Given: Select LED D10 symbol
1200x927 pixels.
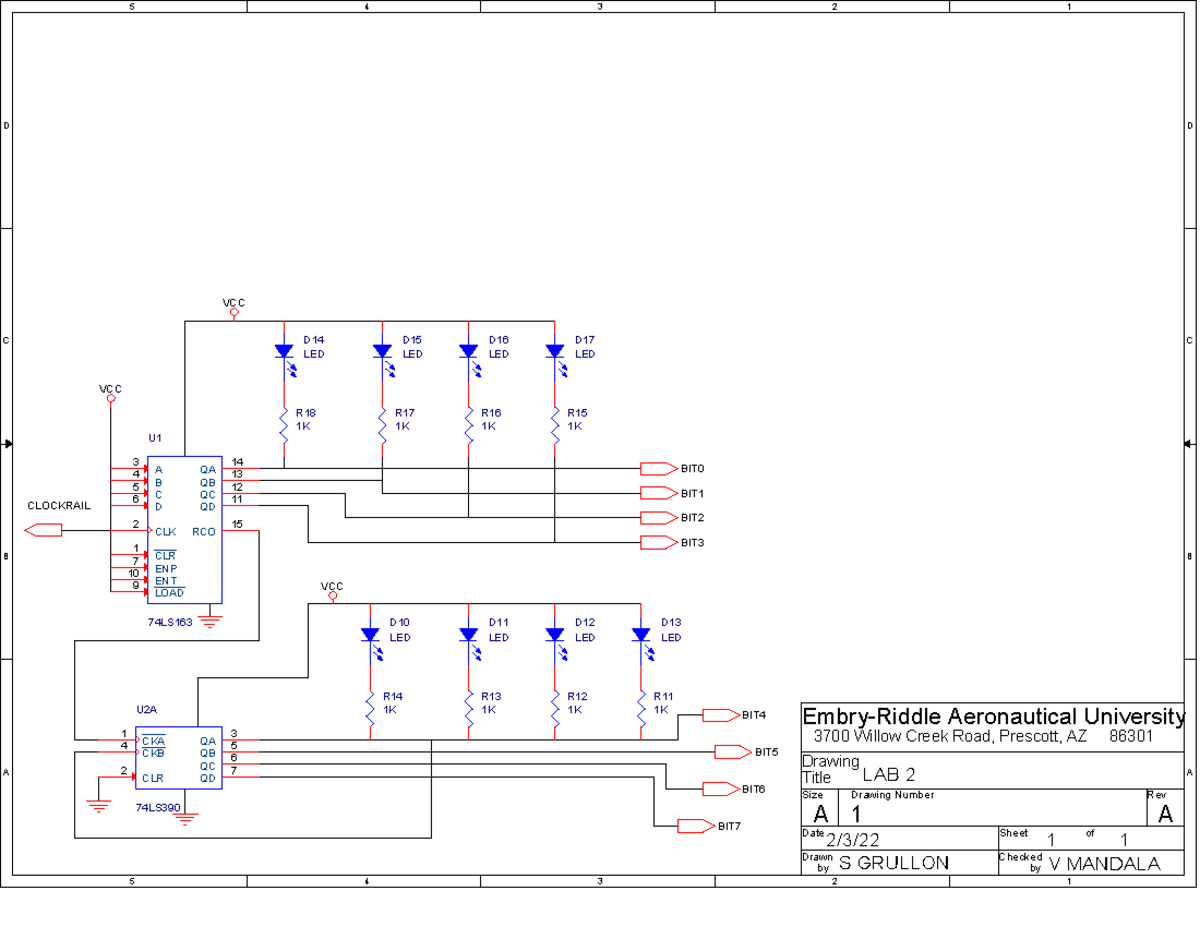Looking at the screenshot, I should pyautogui.click(x=370, y=632).
